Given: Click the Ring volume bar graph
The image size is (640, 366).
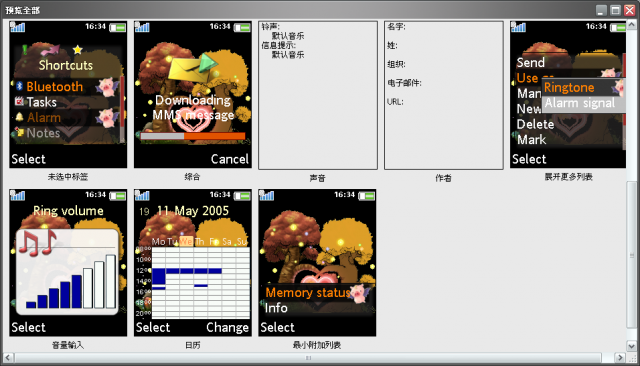Looking at the screenshot, I should coord(71,281).
